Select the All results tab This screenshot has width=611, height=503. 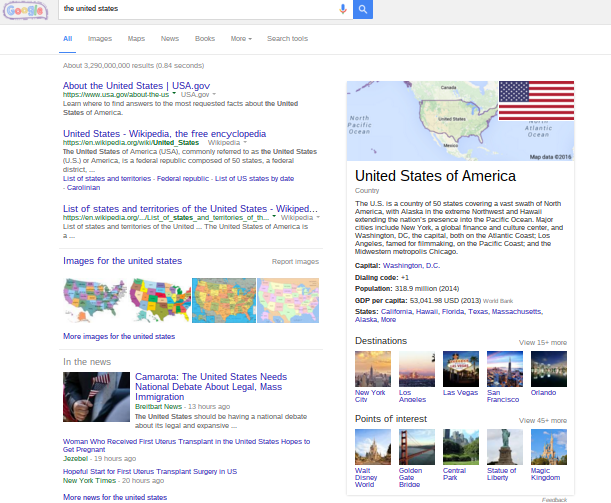pos(67,39)
